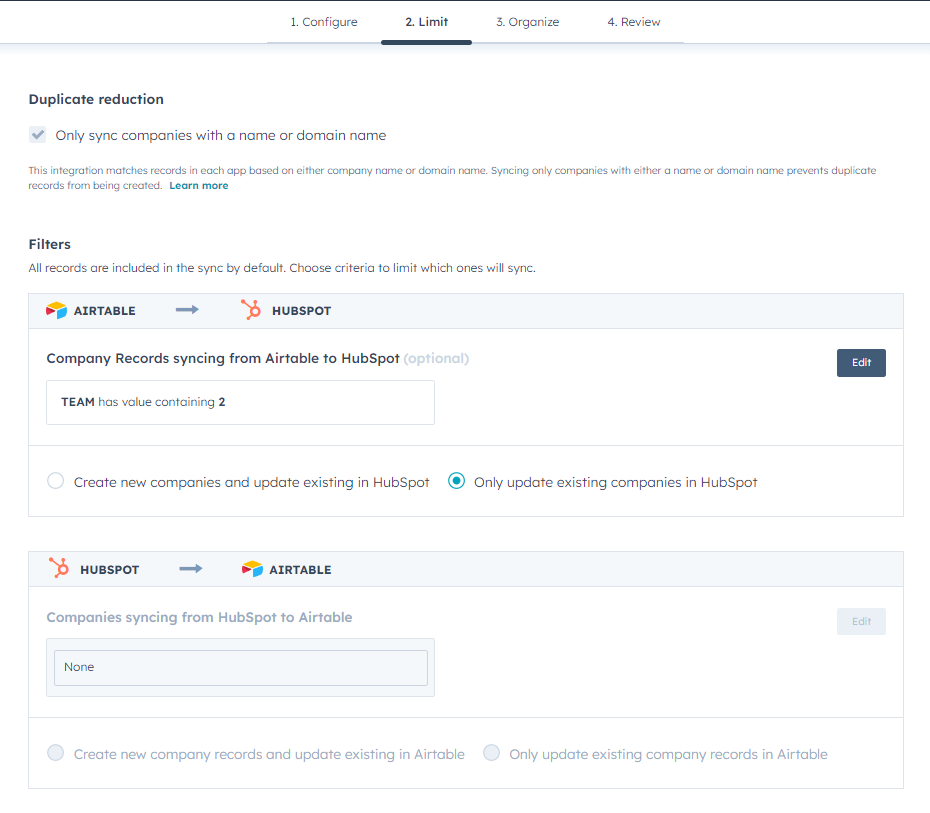Go to the '4. Review' tab
This screenshot has height=813, width=930.
pyautogui.click(x=633, y=21)
